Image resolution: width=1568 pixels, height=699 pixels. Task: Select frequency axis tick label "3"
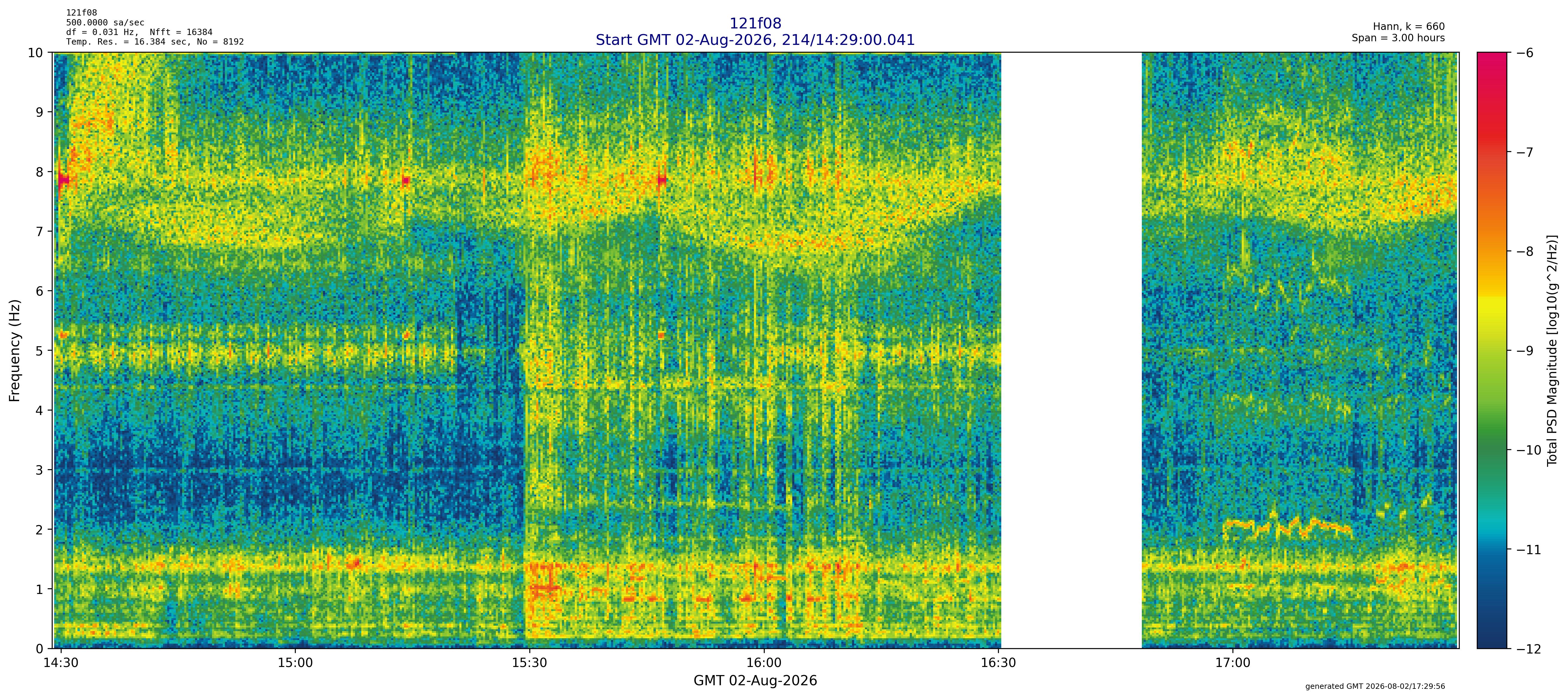tap(39, 470)
